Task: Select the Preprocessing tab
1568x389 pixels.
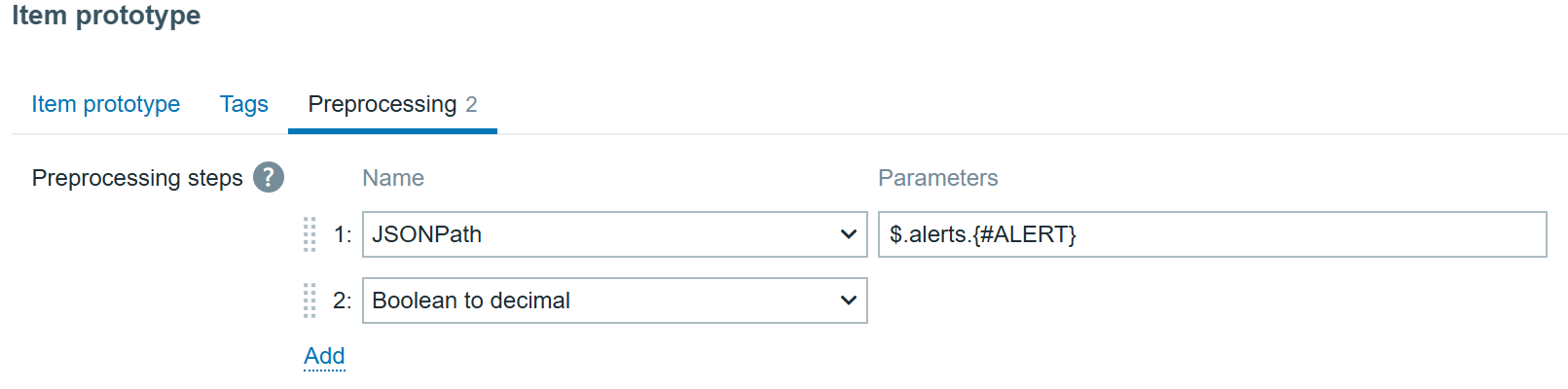Action: pos(383,104)
